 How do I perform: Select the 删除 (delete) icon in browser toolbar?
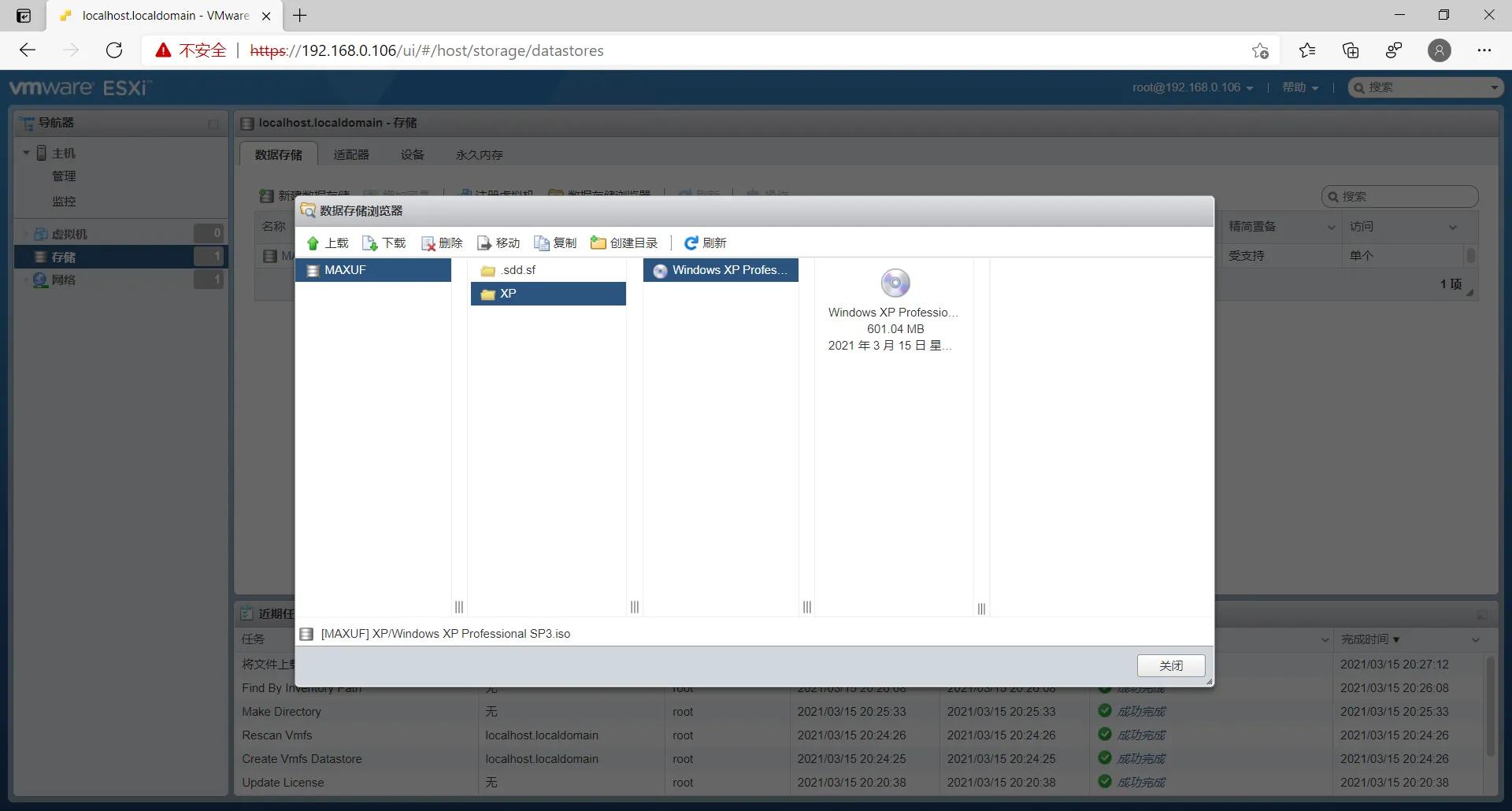pos(429,243)
